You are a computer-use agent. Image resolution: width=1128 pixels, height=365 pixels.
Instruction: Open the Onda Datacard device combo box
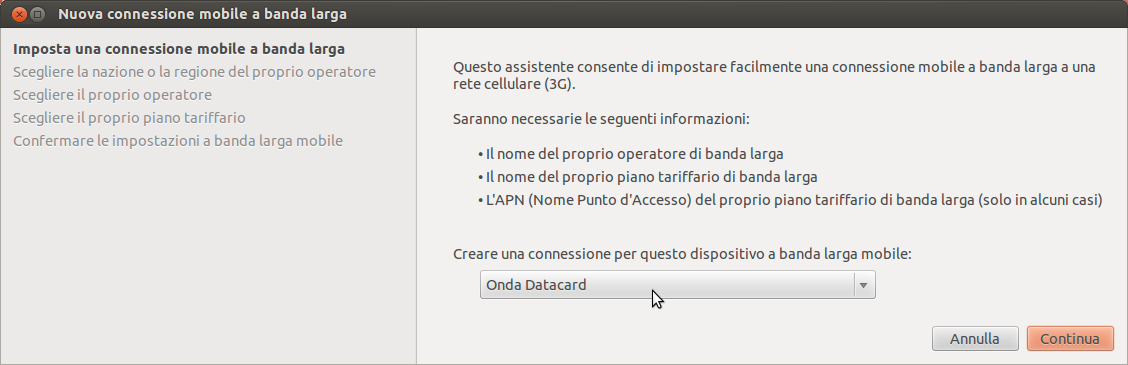tap(678, 285)
